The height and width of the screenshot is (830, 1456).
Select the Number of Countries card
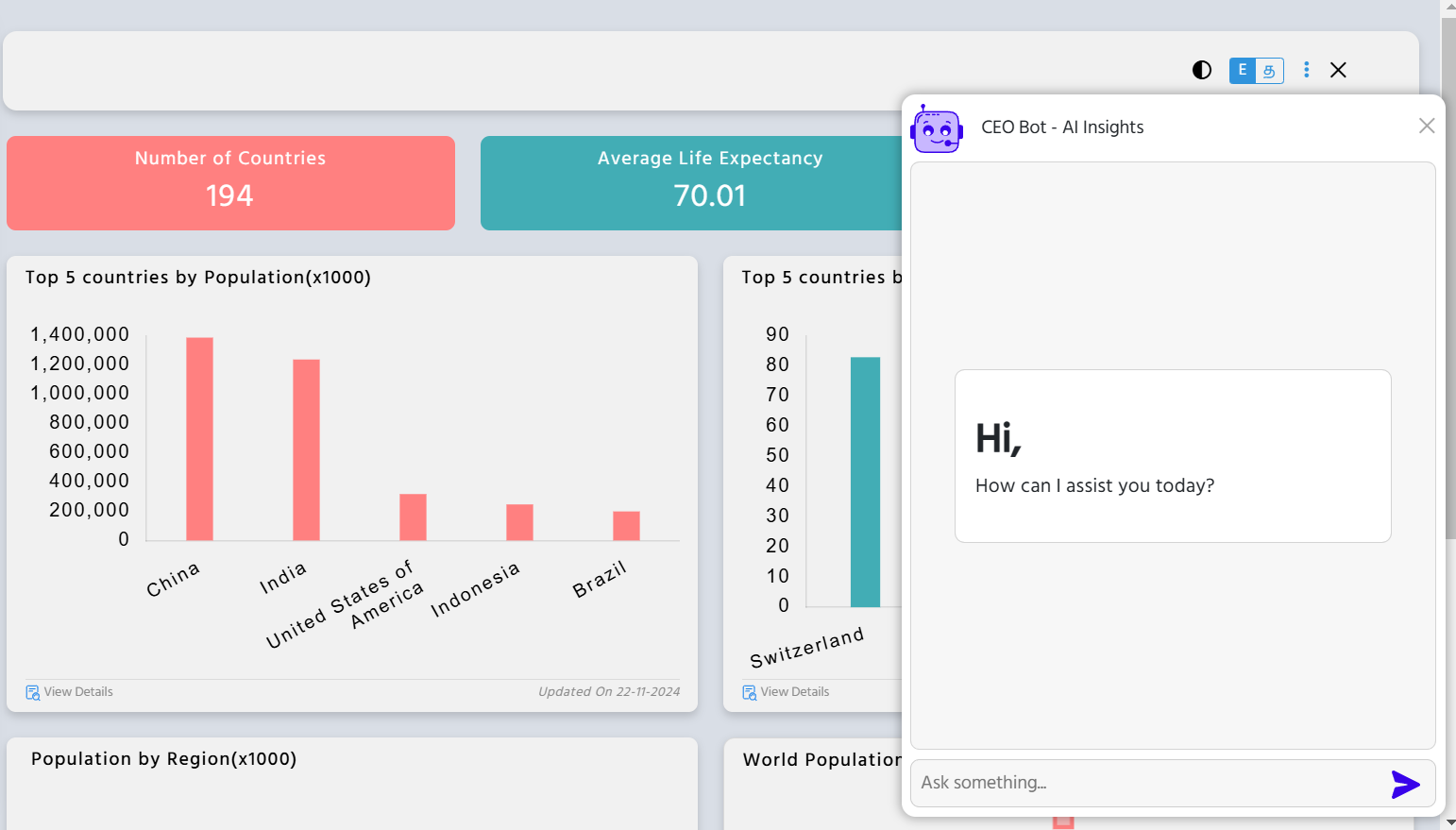230,182
